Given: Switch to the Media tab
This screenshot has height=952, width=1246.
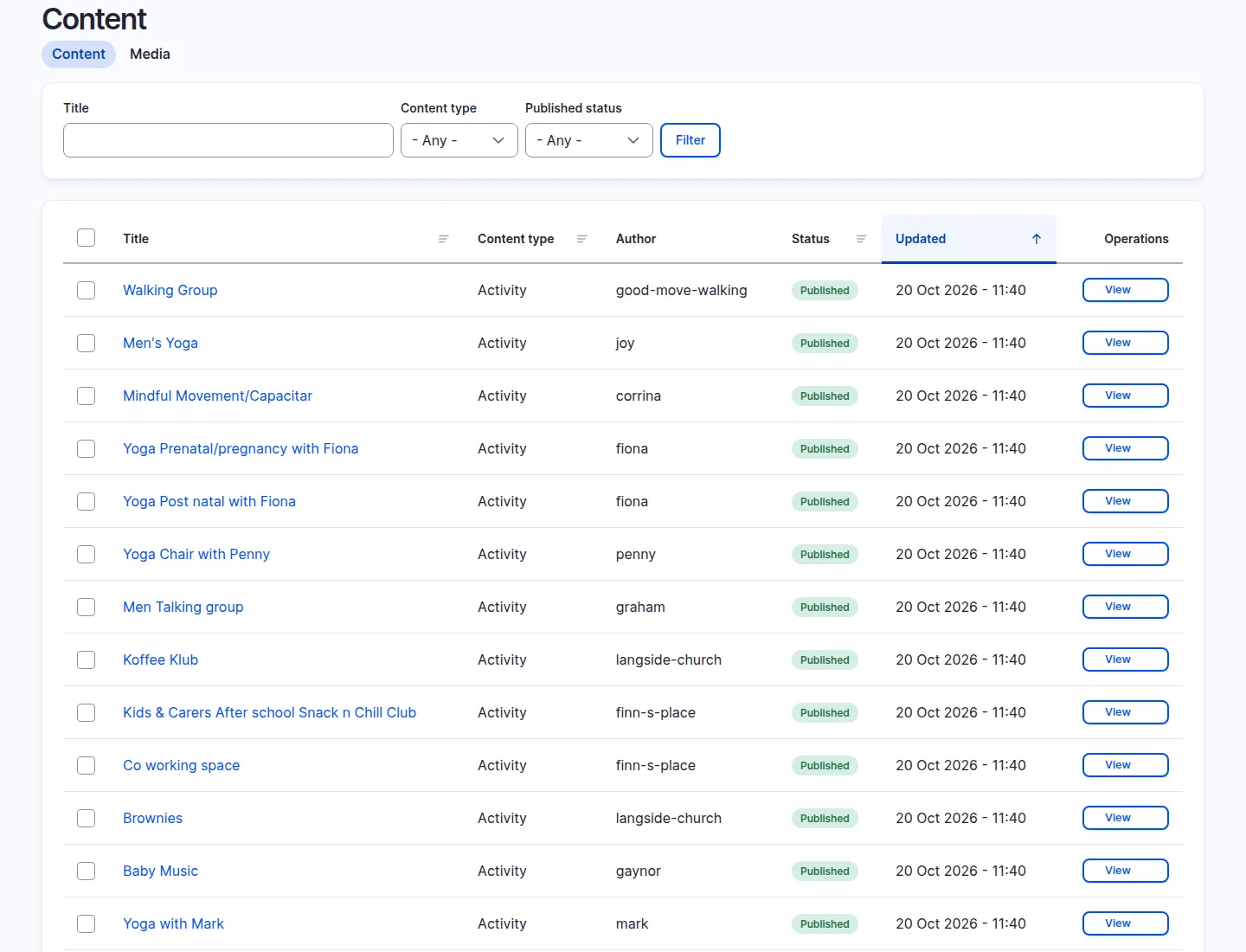Looking at the screenshot, I should pyautogui.click(x=150, y=54).
